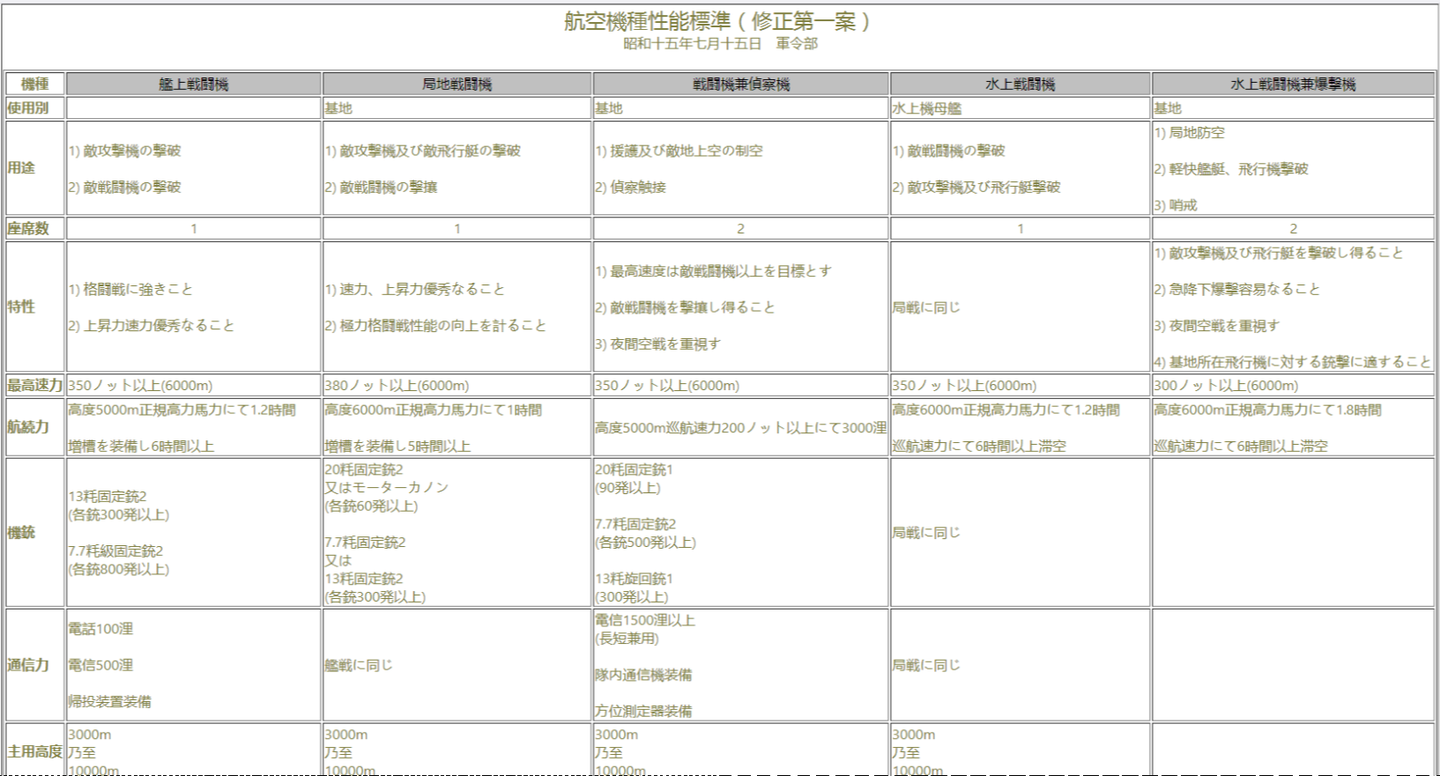Click the text 局地防空
Screen dimensions: 1440x776
coord(1197,132)
